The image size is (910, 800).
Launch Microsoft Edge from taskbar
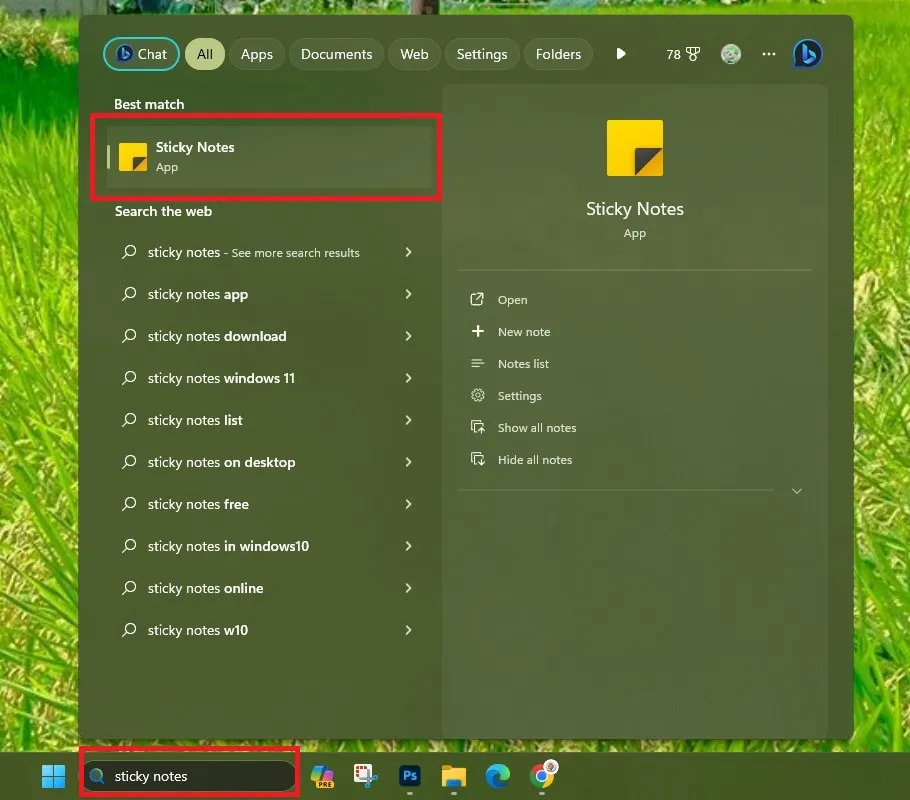[x=497, y=776]
